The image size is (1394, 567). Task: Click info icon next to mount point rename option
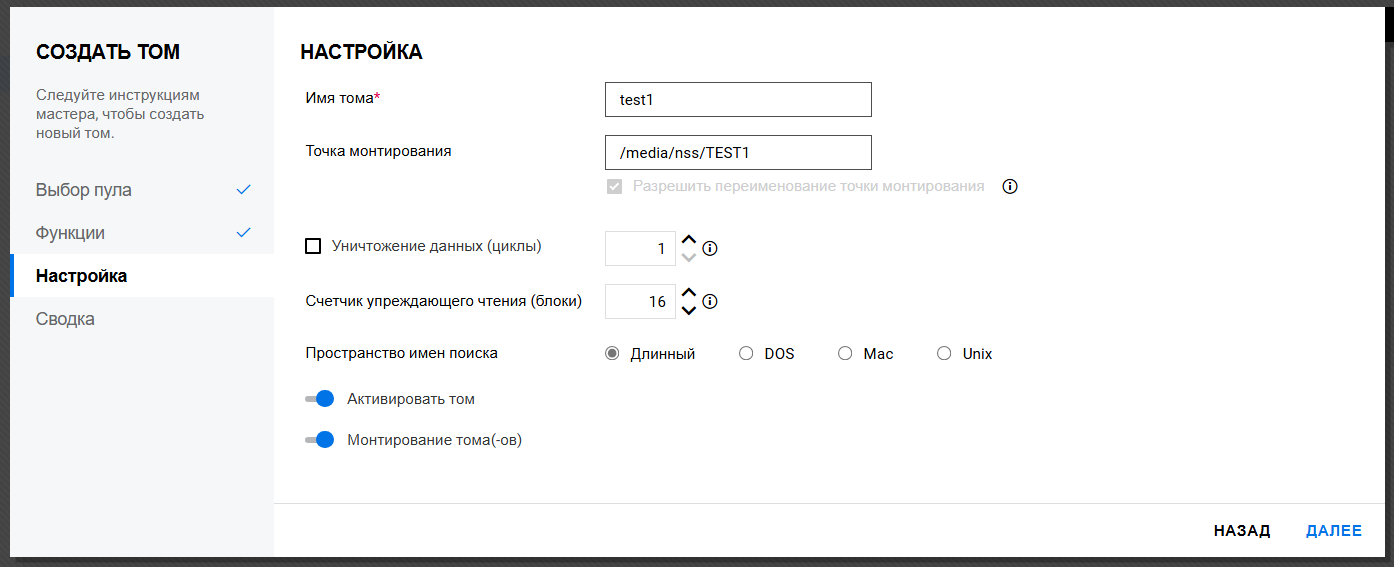click(1010, 186)
